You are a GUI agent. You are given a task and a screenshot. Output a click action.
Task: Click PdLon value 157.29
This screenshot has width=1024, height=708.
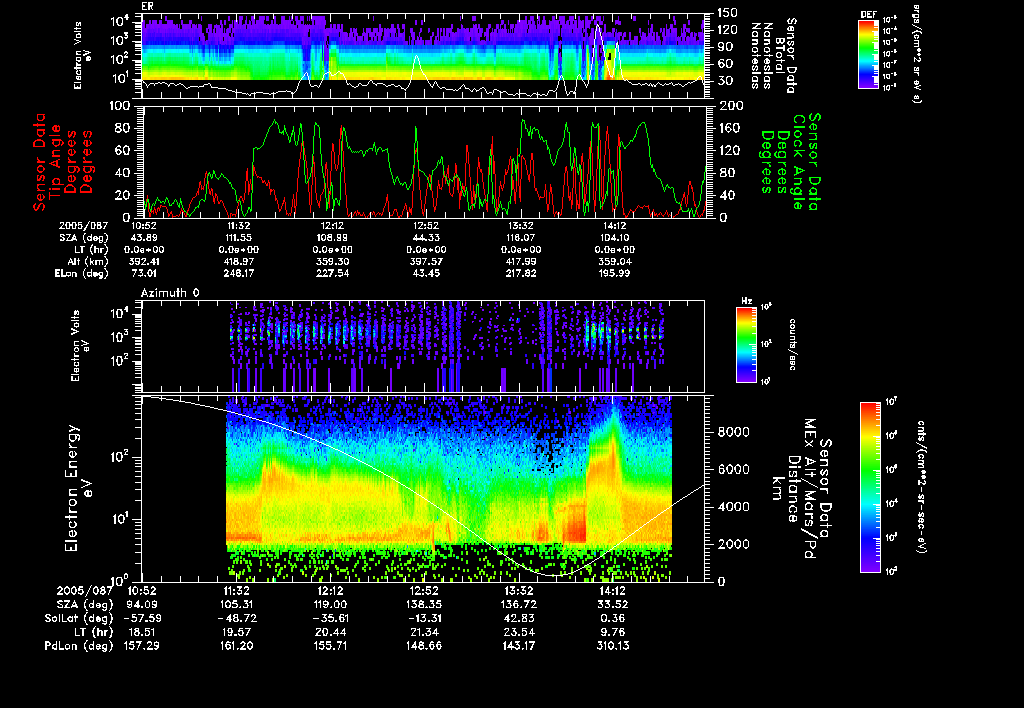tap(141, 646)
